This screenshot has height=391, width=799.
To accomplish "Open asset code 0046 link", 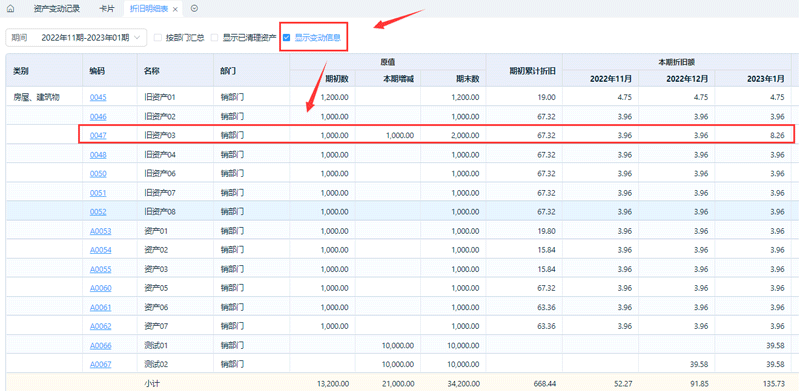I will [98, 117].
